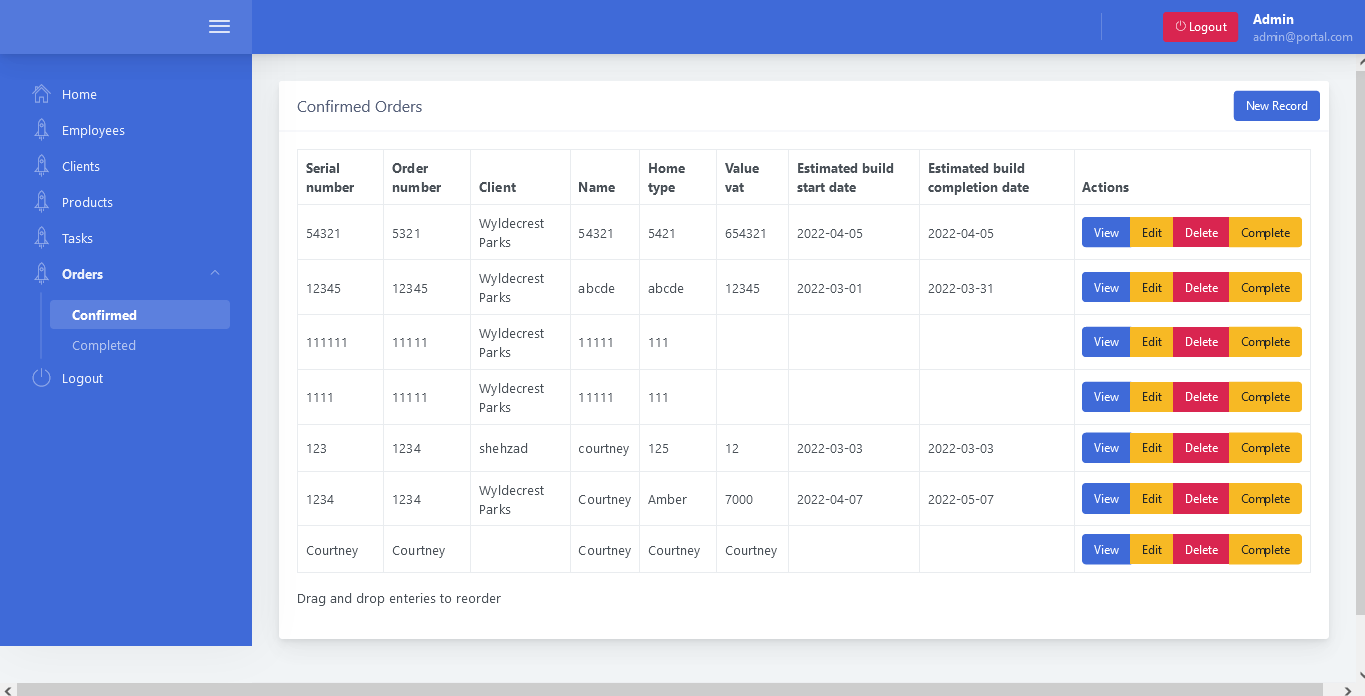Click the rocket icon beside Tasks
Image resolution: width=1365 pixels, height=696 pixels.
point(41,238)
